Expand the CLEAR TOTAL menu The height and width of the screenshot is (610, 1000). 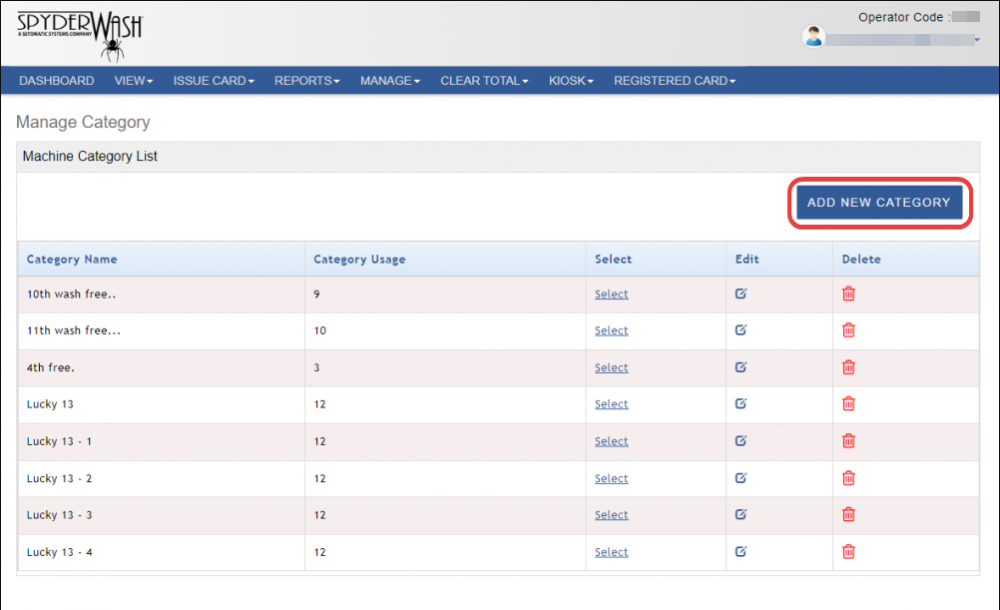(484, 80)
